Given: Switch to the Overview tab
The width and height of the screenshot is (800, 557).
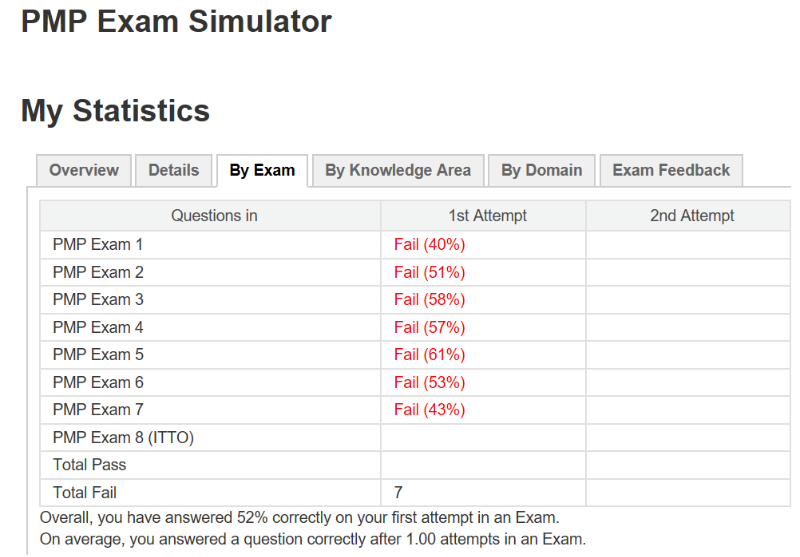Looking at the screenshot, I should pos(84,170).
